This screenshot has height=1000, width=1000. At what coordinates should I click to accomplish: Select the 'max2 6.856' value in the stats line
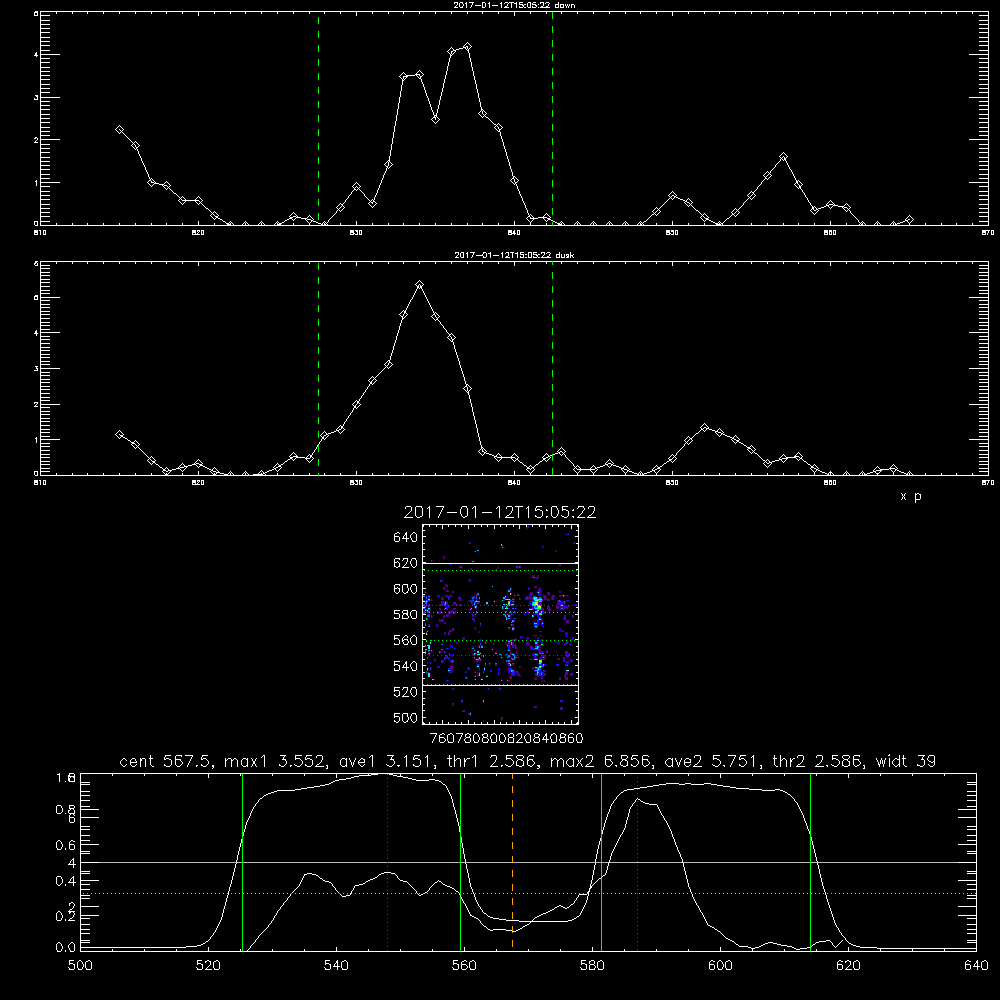598,761
